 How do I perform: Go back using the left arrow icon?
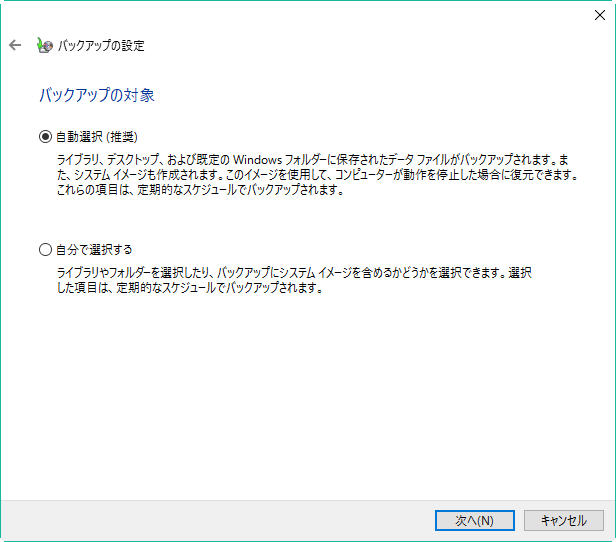(15, 45)
